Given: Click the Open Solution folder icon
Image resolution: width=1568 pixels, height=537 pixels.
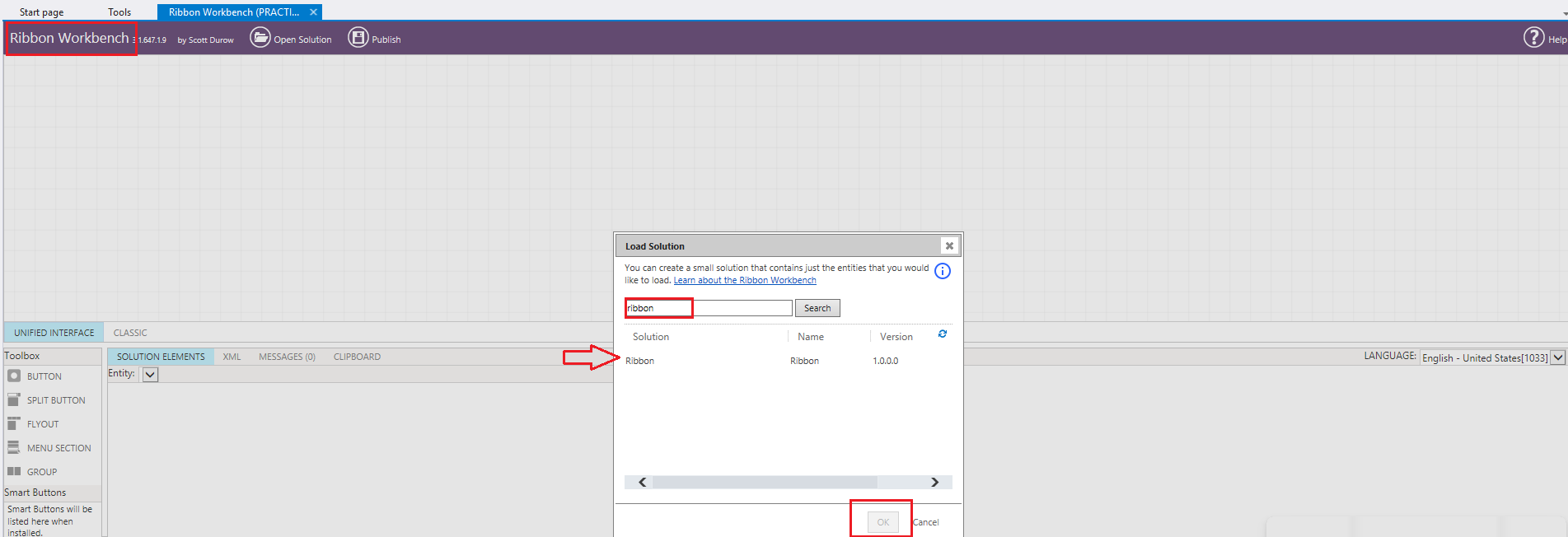Looking at the screenshot, I should click(x=260, y=38).
